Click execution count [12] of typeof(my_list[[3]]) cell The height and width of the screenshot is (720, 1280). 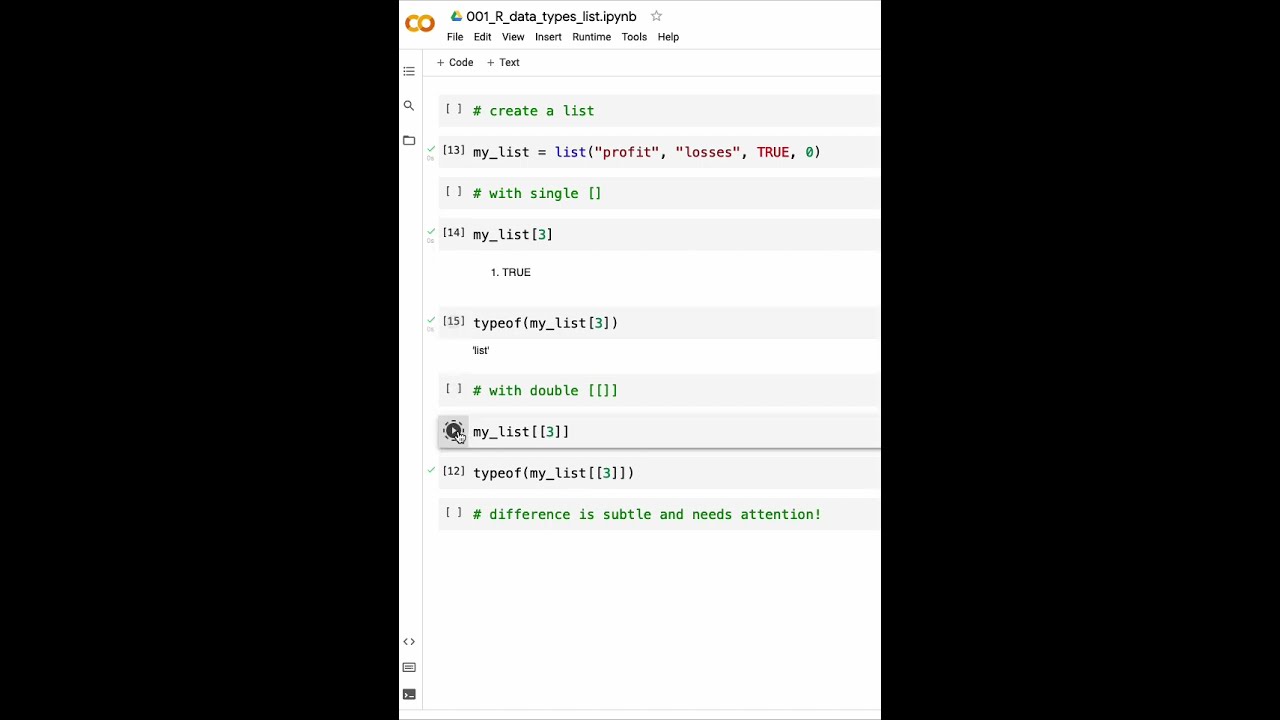click(454, 471)
